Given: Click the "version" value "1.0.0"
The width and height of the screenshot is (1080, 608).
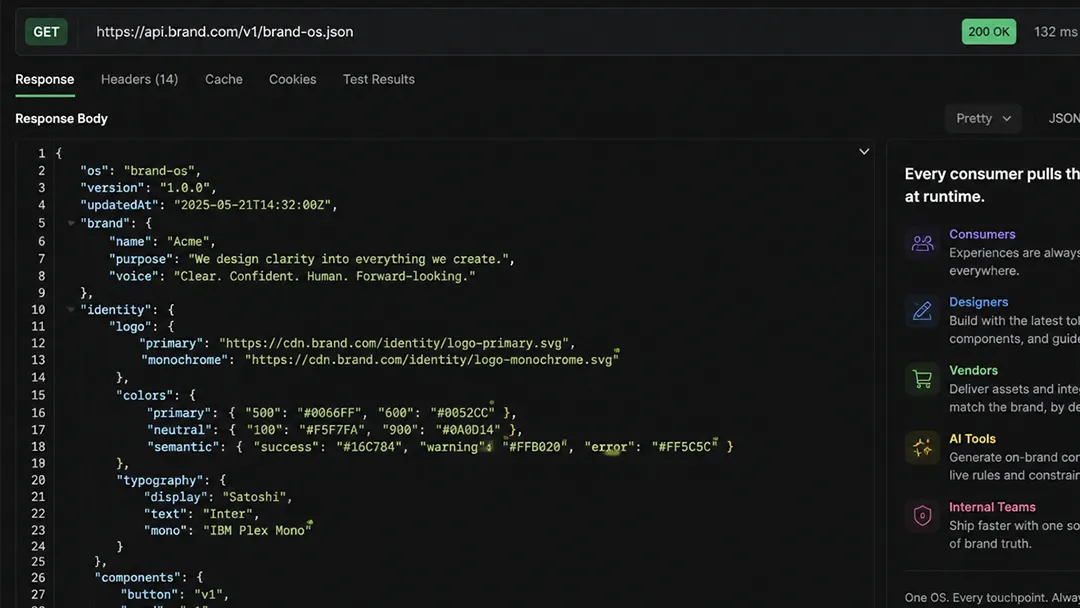Looking at the screenshot, I should [x=185, y=187].
